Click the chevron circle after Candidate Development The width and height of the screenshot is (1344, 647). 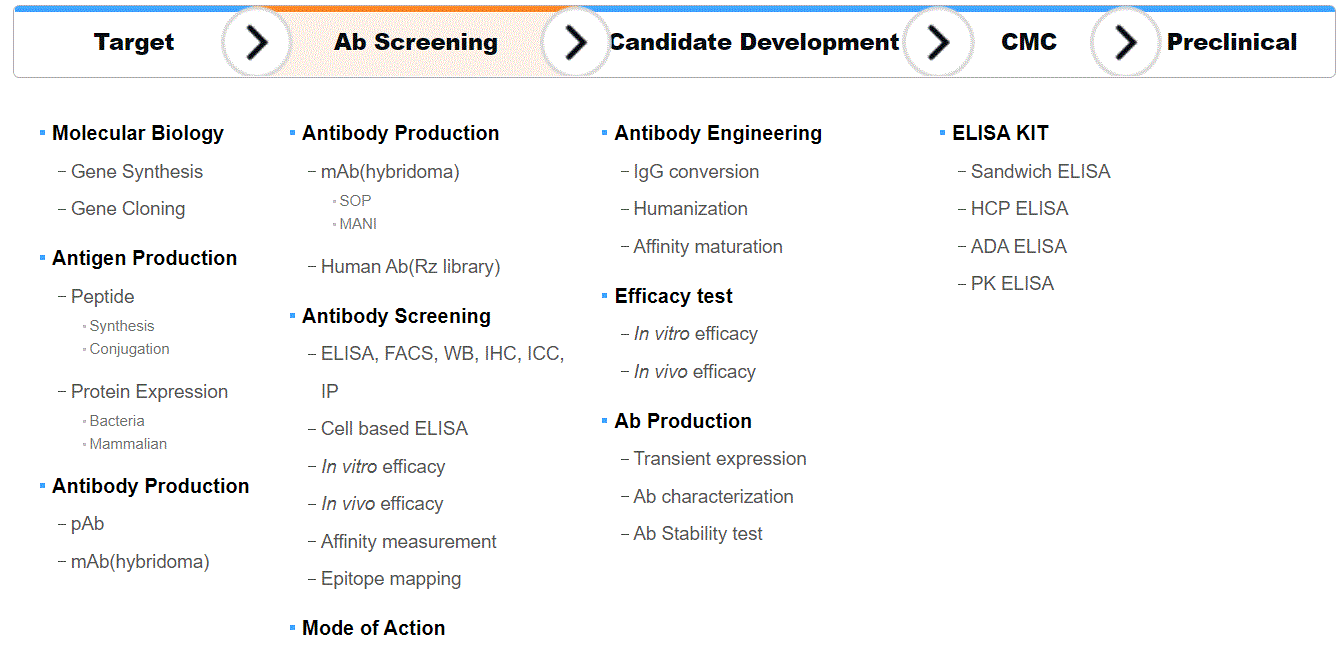(938, 42)
